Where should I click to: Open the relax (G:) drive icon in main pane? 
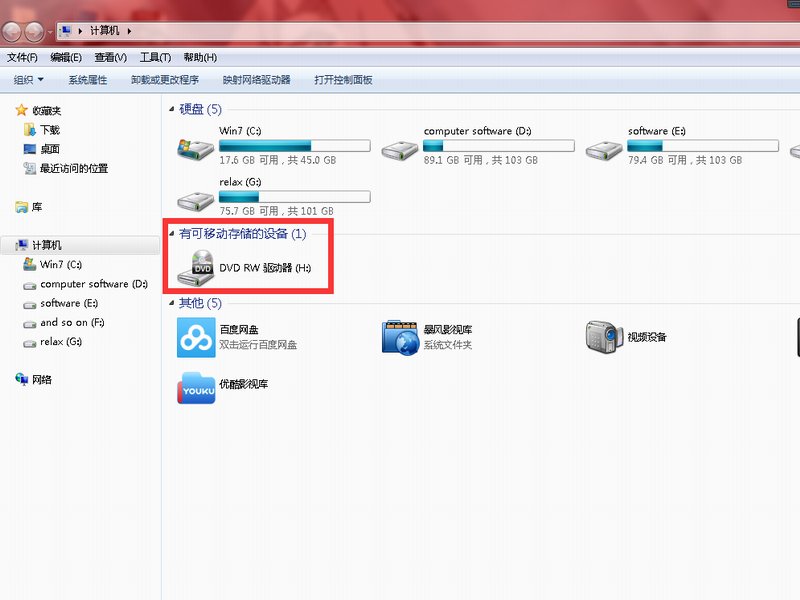(x=195, y=202)
